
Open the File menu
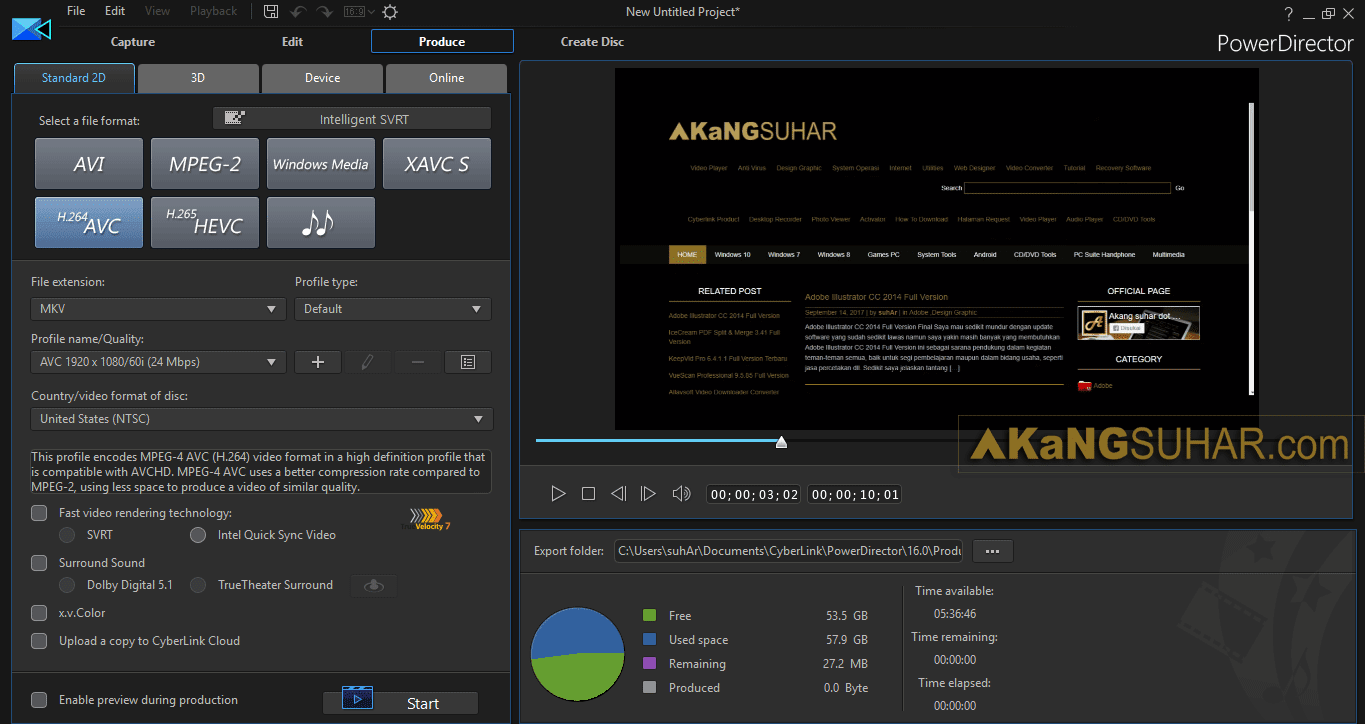click(76, 11)
